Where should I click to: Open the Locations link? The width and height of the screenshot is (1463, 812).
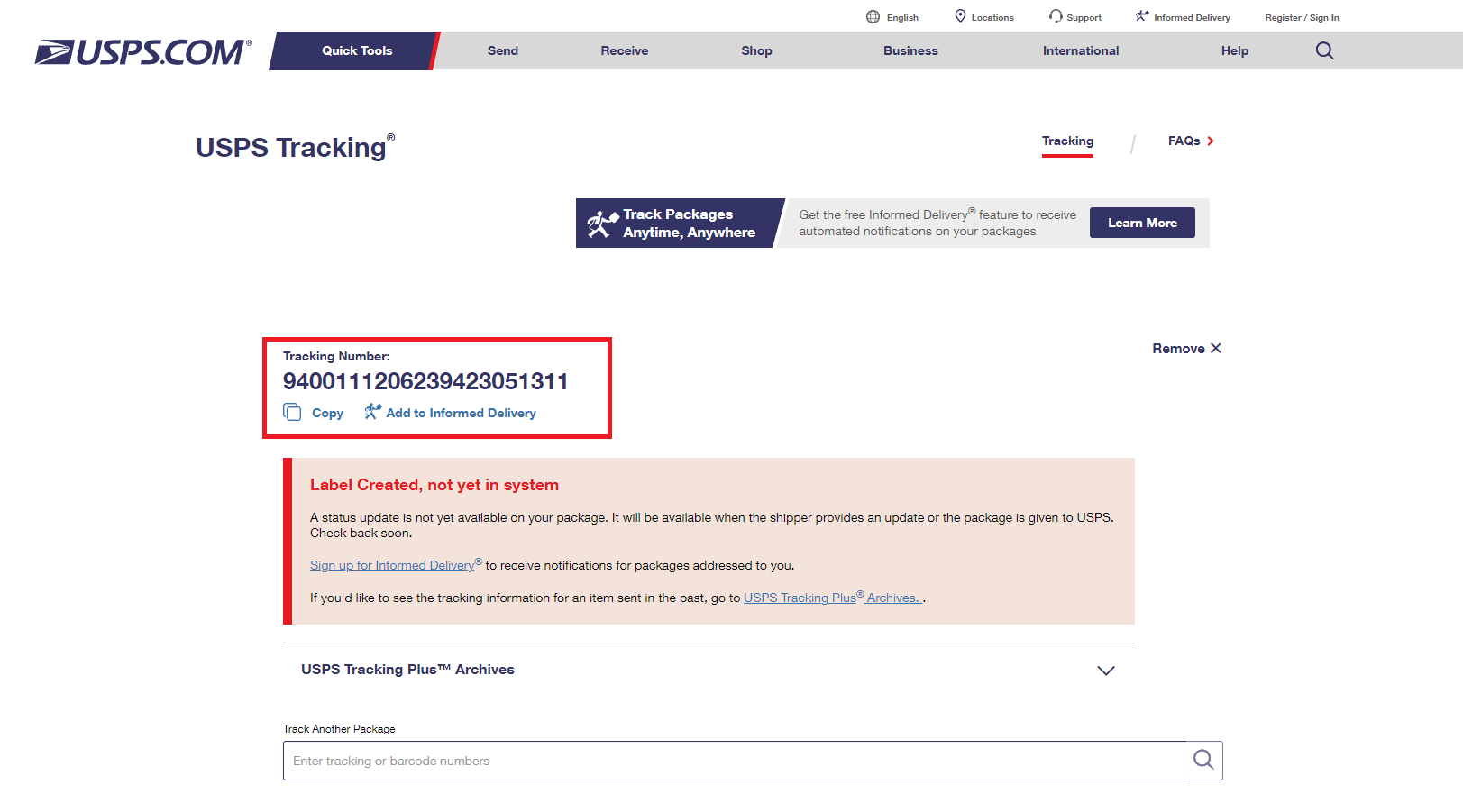tap(992, 17)
